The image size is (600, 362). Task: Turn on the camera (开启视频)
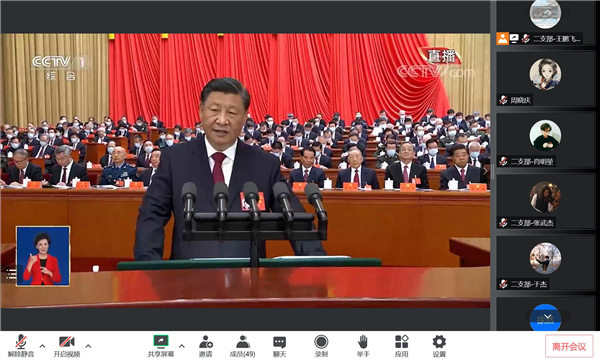tap(67, 346)
